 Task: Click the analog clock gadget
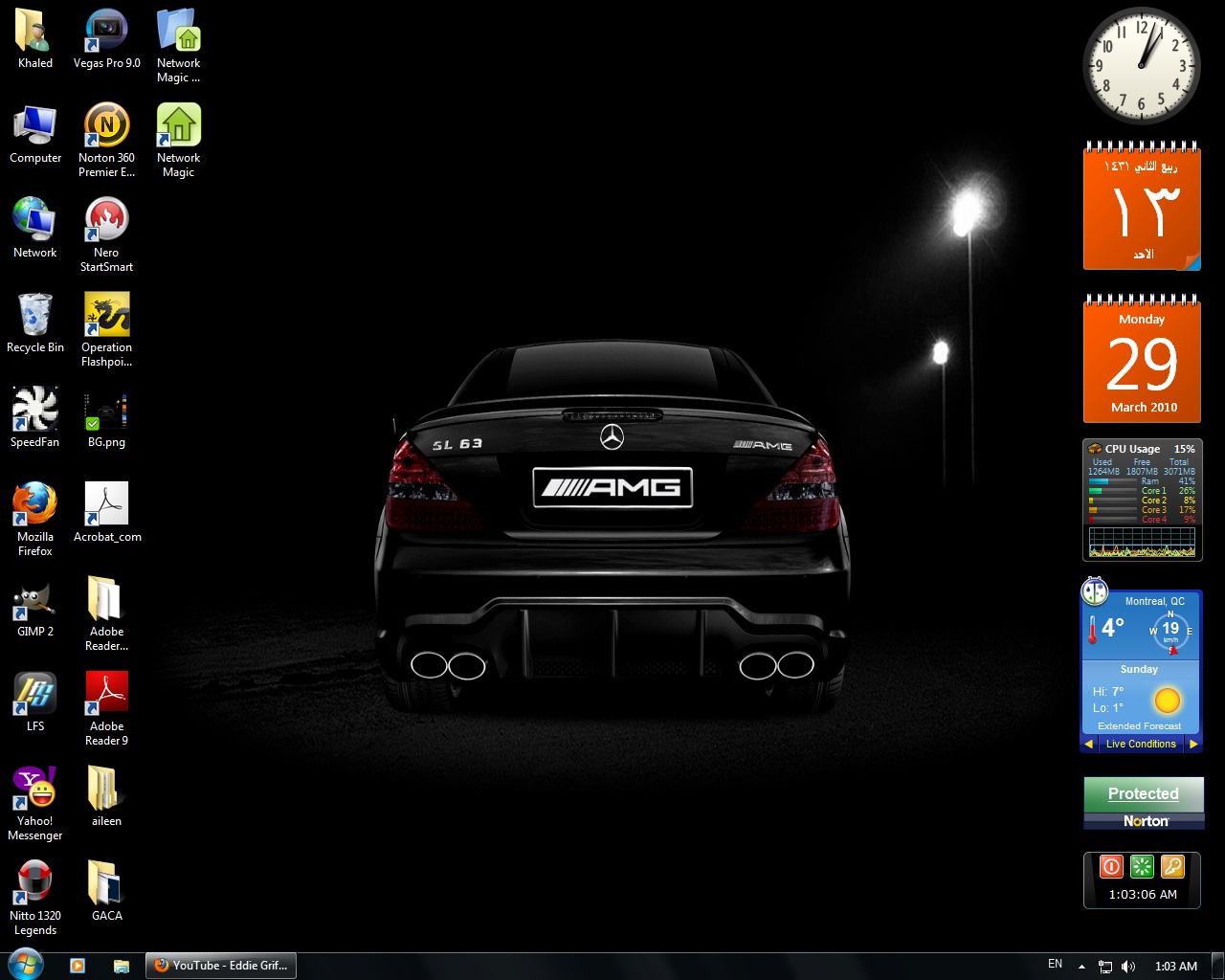coord(1142,66)
